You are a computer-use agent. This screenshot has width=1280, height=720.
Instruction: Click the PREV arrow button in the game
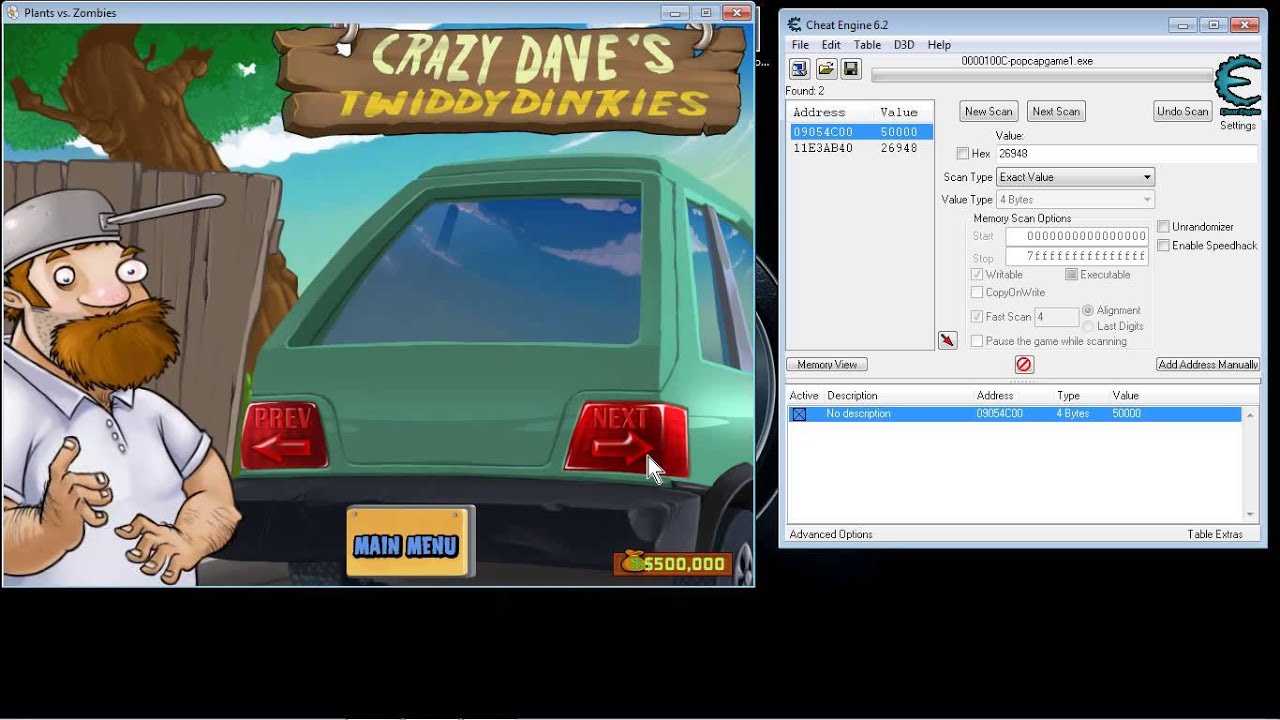[285, 435]
